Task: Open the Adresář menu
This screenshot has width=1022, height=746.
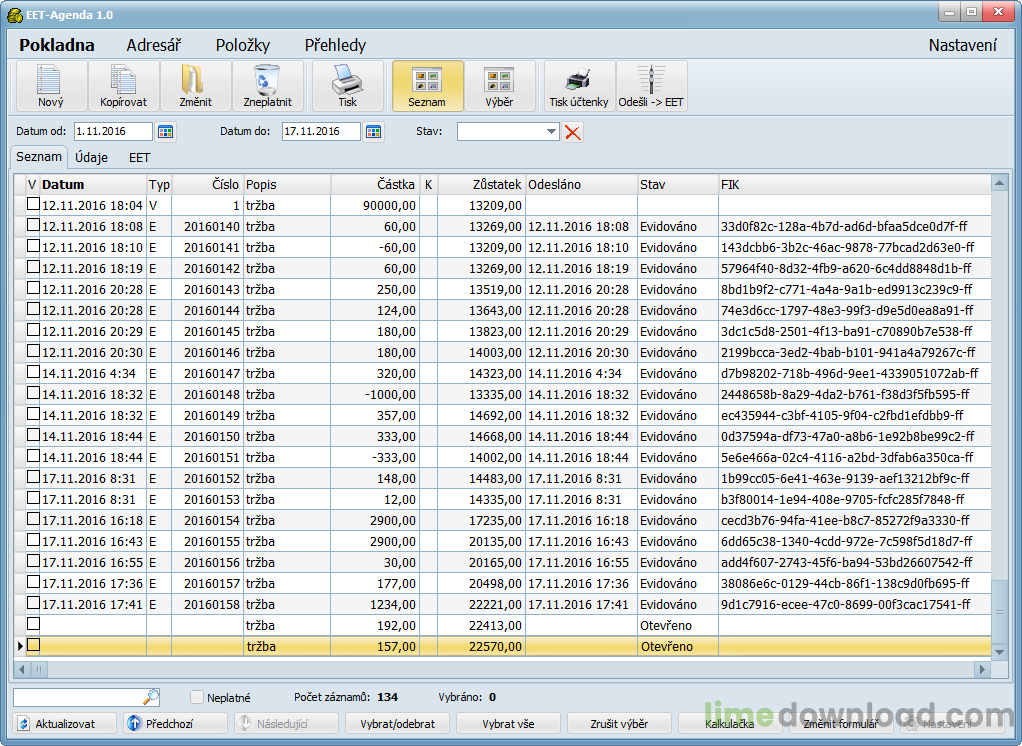Action: (153, 45)
